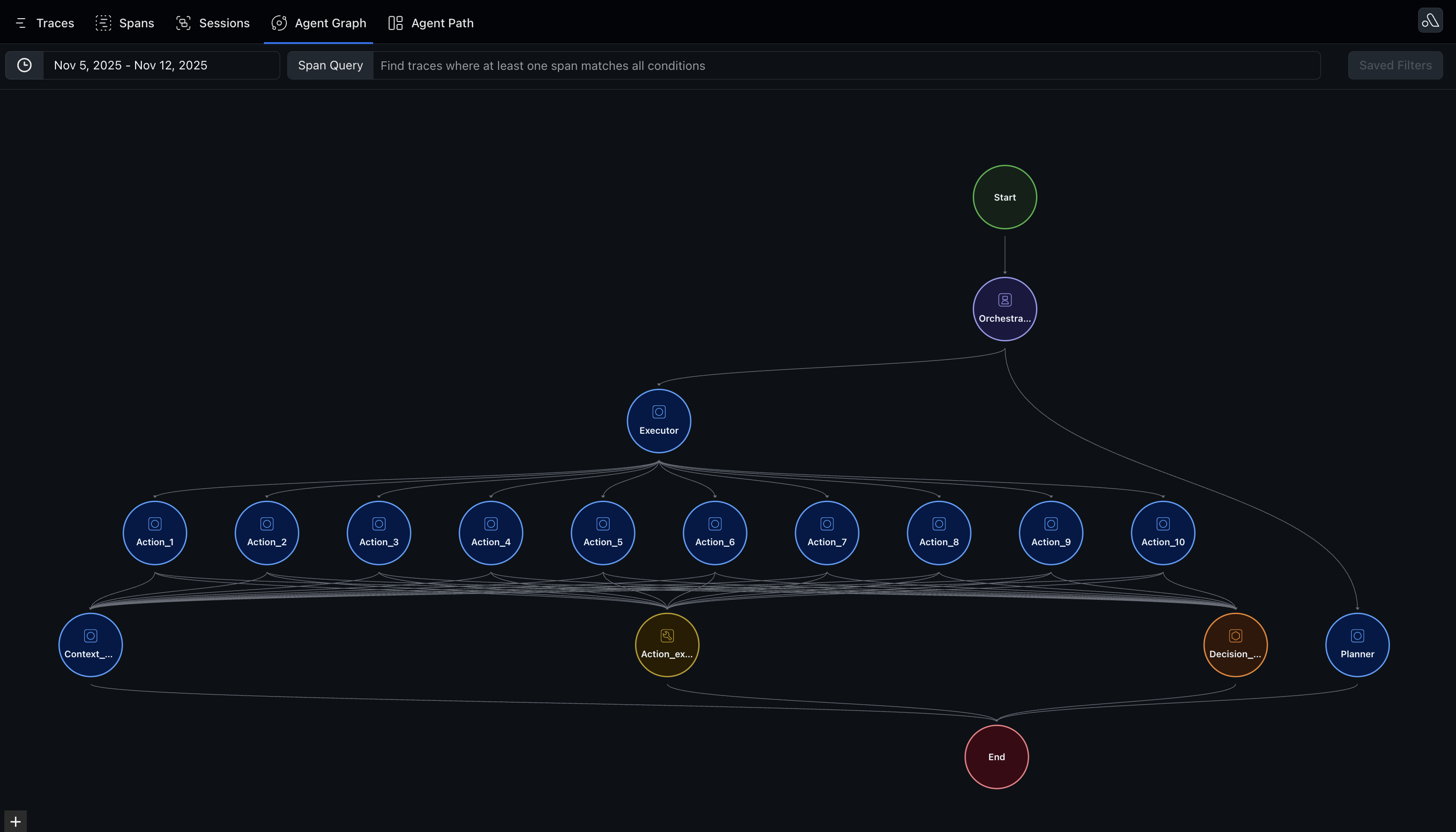
Task: Click the clock icon beside date range
Action: (x=24, y=65)
